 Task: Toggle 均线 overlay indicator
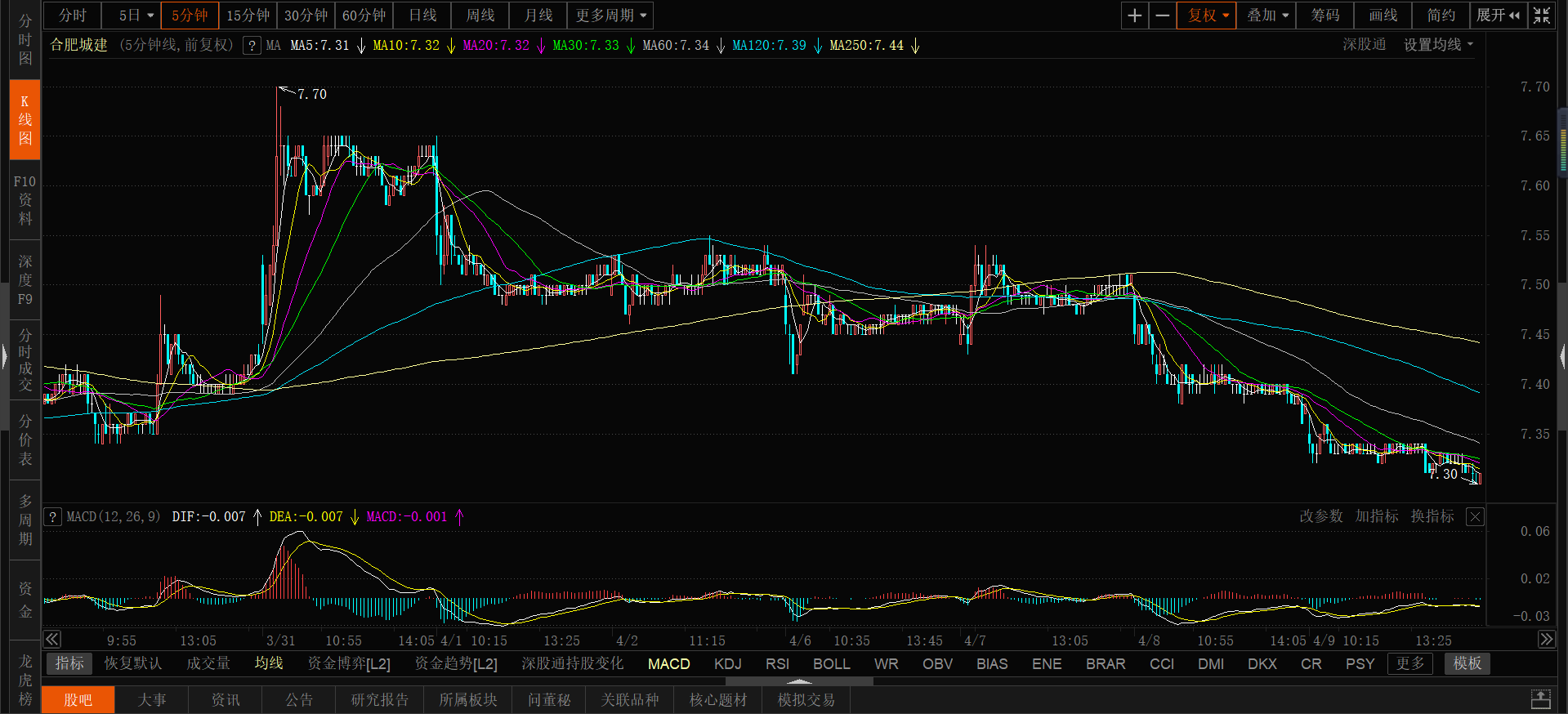[x=268, y=663]
